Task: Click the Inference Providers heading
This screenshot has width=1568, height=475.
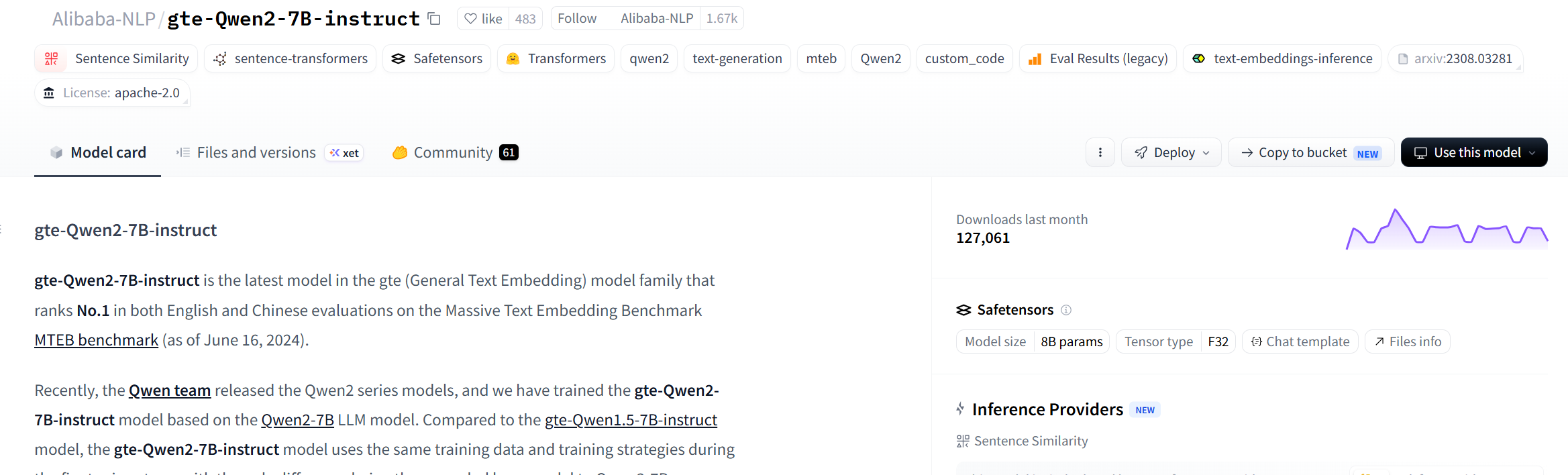Action: point(1047,409)
